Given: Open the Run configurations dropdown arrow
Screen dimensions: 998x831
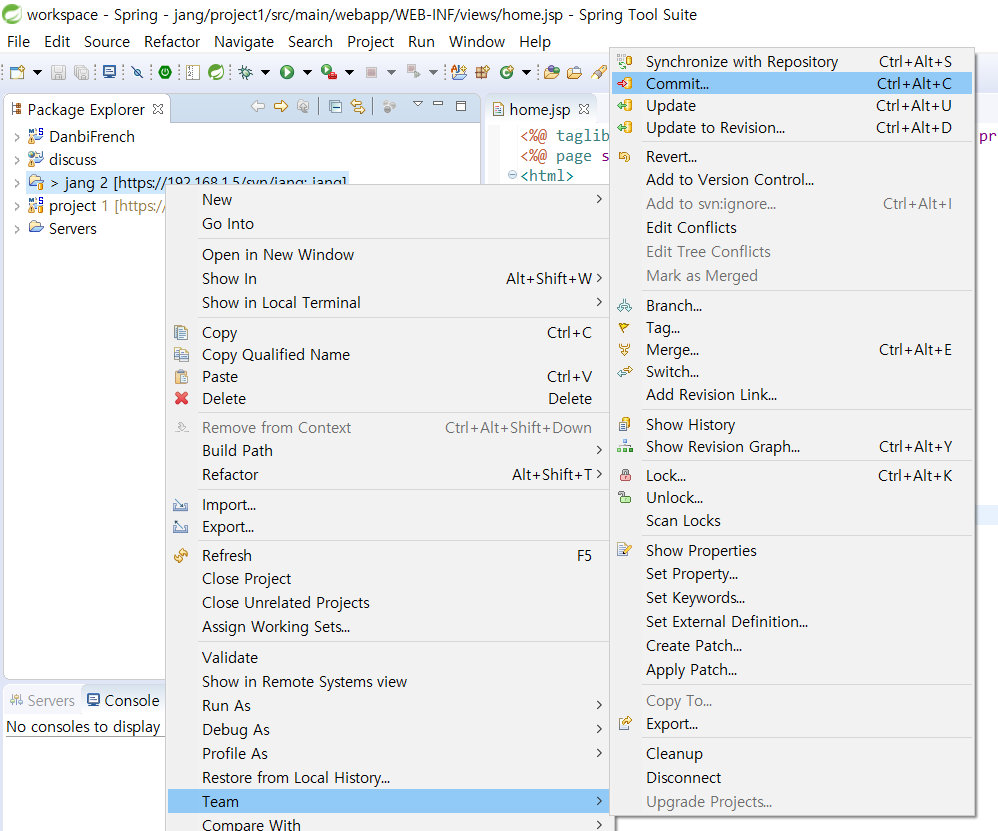Looking at the screenshot, I should point(307,73).
